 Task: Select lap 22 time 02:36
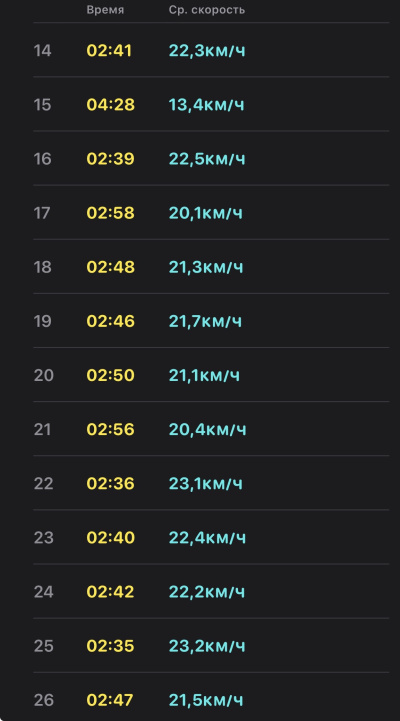point(110,484)
